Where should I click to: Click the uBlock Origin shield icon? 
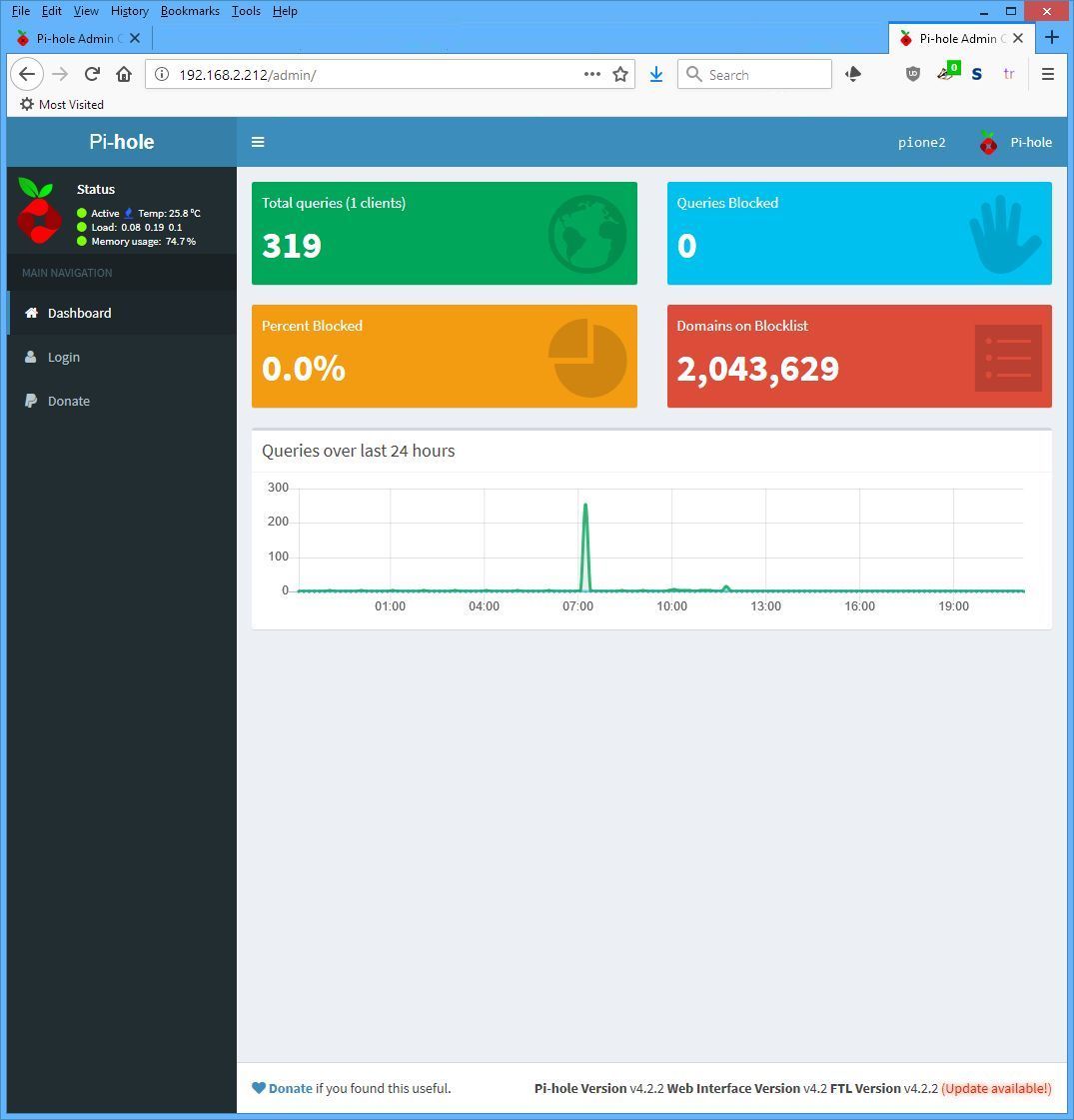(912, 74)
